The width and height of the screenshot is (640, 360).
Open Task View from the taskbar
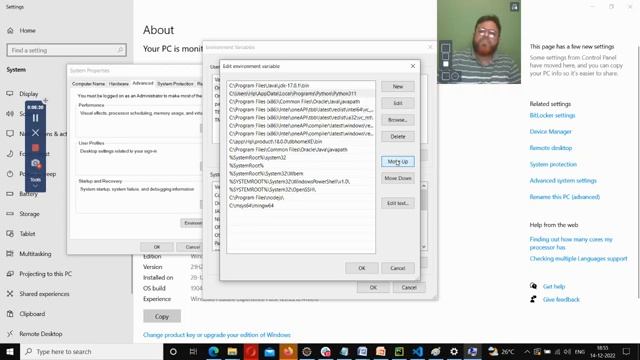193,351
